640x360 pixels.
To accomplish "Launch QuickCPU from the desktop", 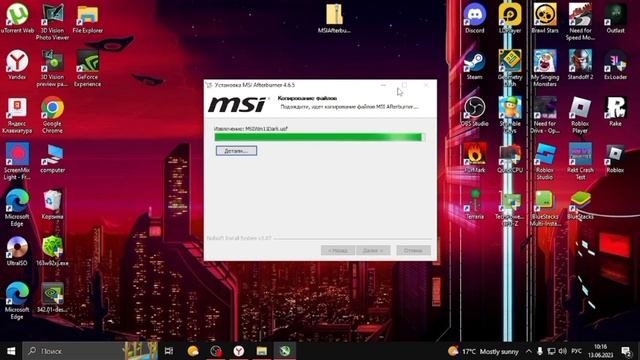I will pos(510,158).
